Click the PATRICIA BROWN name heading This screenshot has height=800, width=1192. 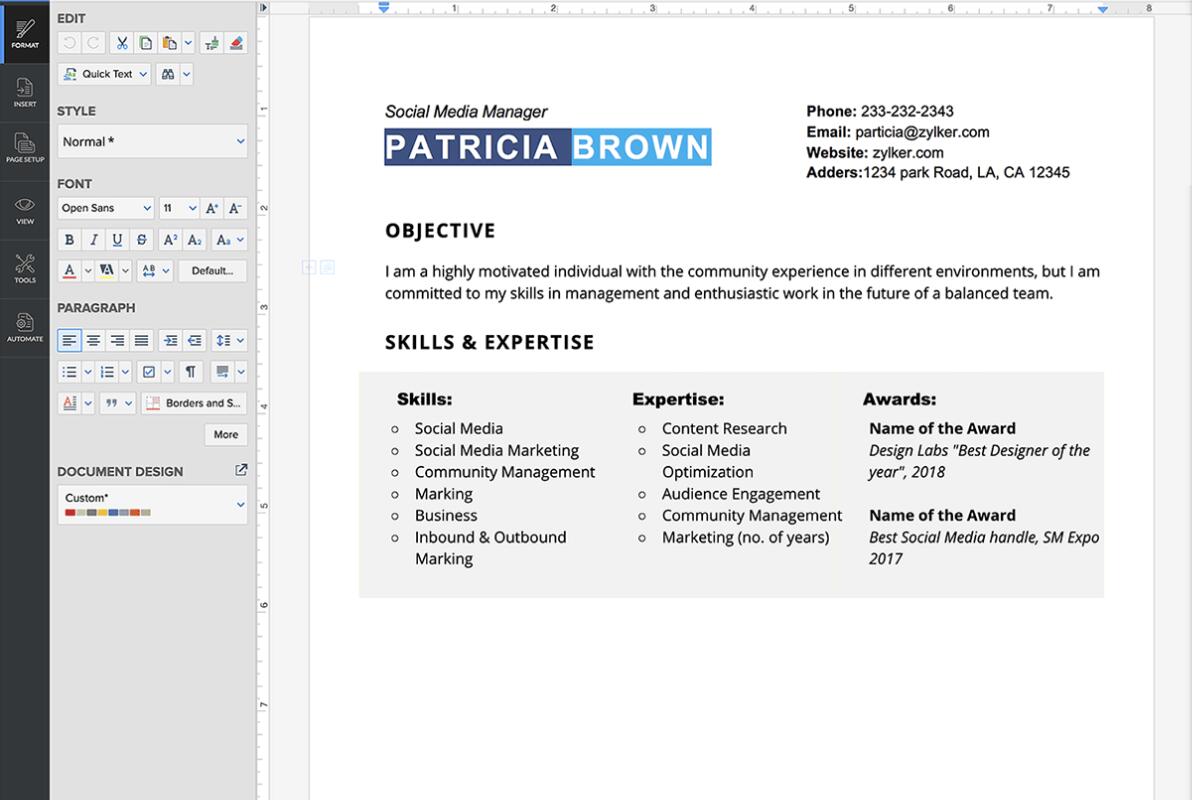[547, 147]
